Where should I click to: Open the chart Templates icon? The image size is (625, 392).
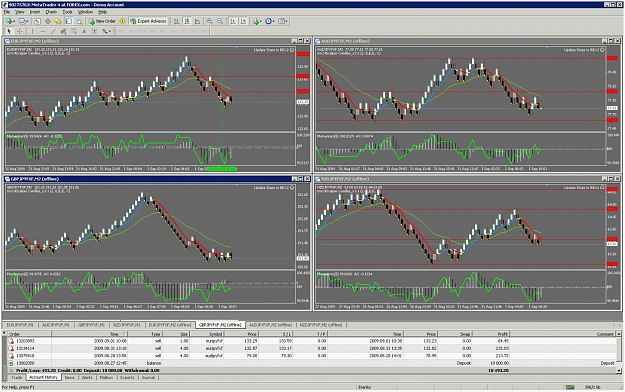(281, 21)
